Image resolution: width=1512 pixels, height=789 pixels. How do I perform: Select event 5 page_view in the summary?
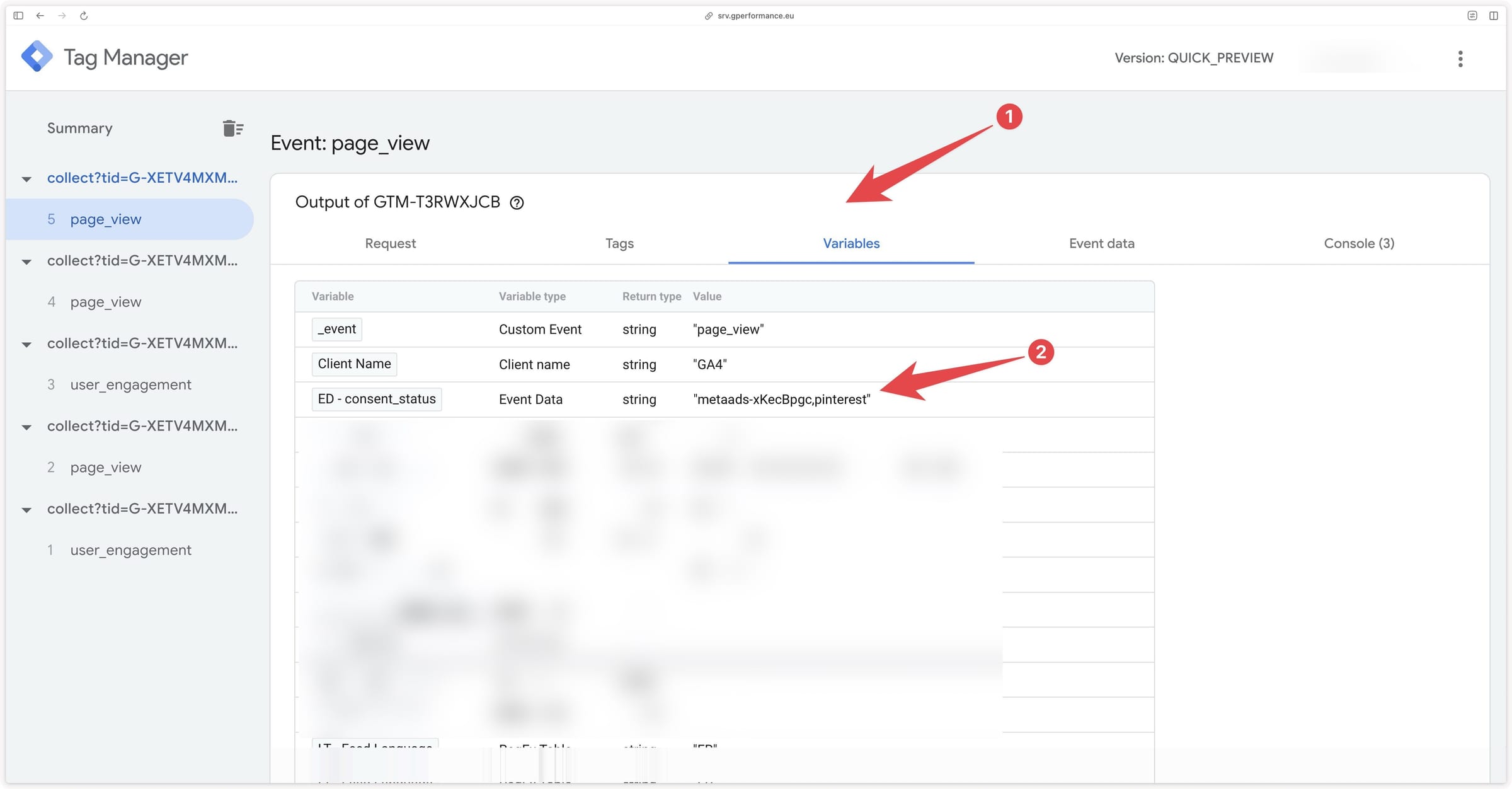[x=129, y=219]
